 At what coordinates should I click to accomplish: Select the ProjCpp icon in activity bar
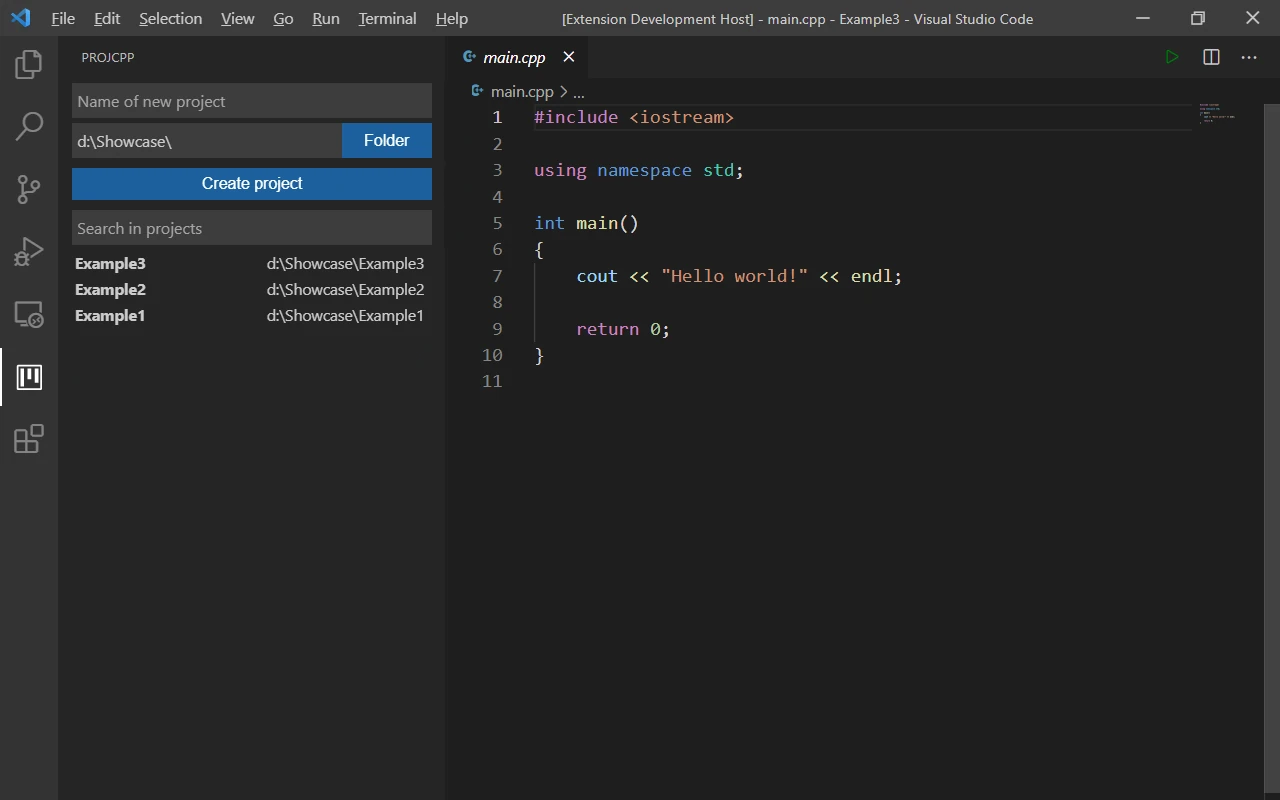(x=29, y=377)
